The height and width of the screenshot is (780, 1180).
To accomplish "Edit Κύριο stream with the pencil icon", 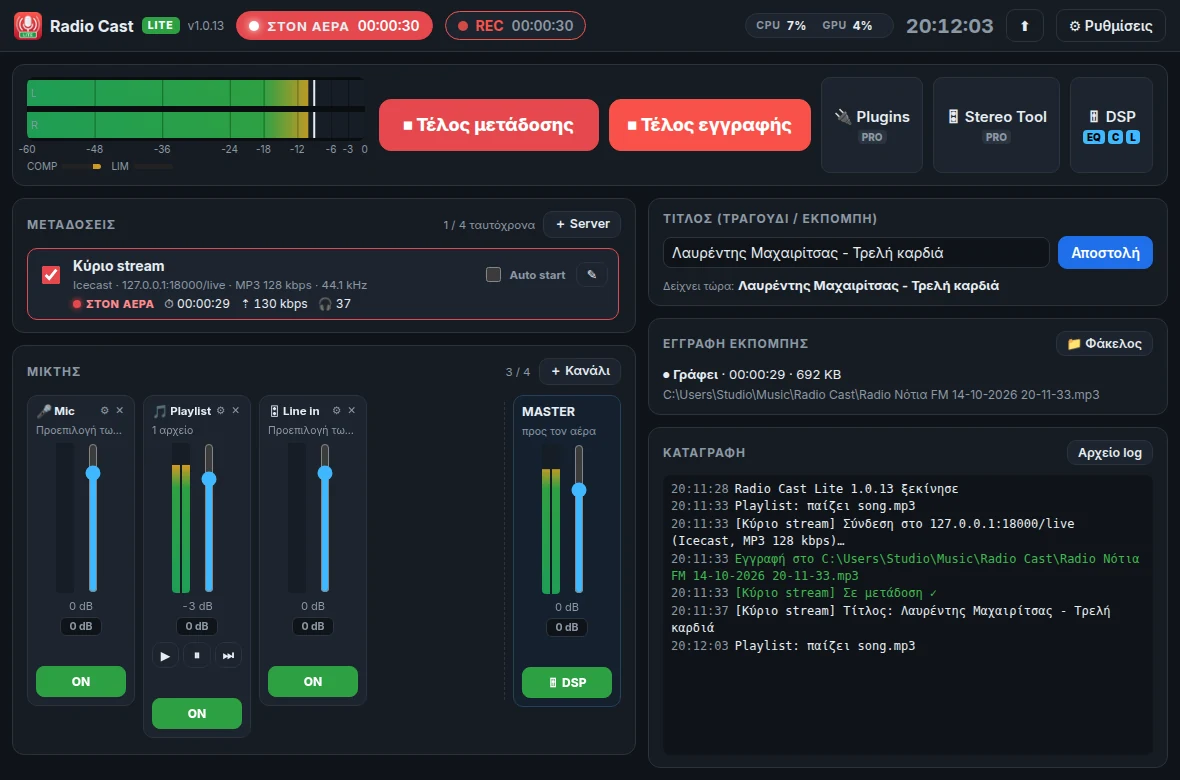I will [592, 275].
